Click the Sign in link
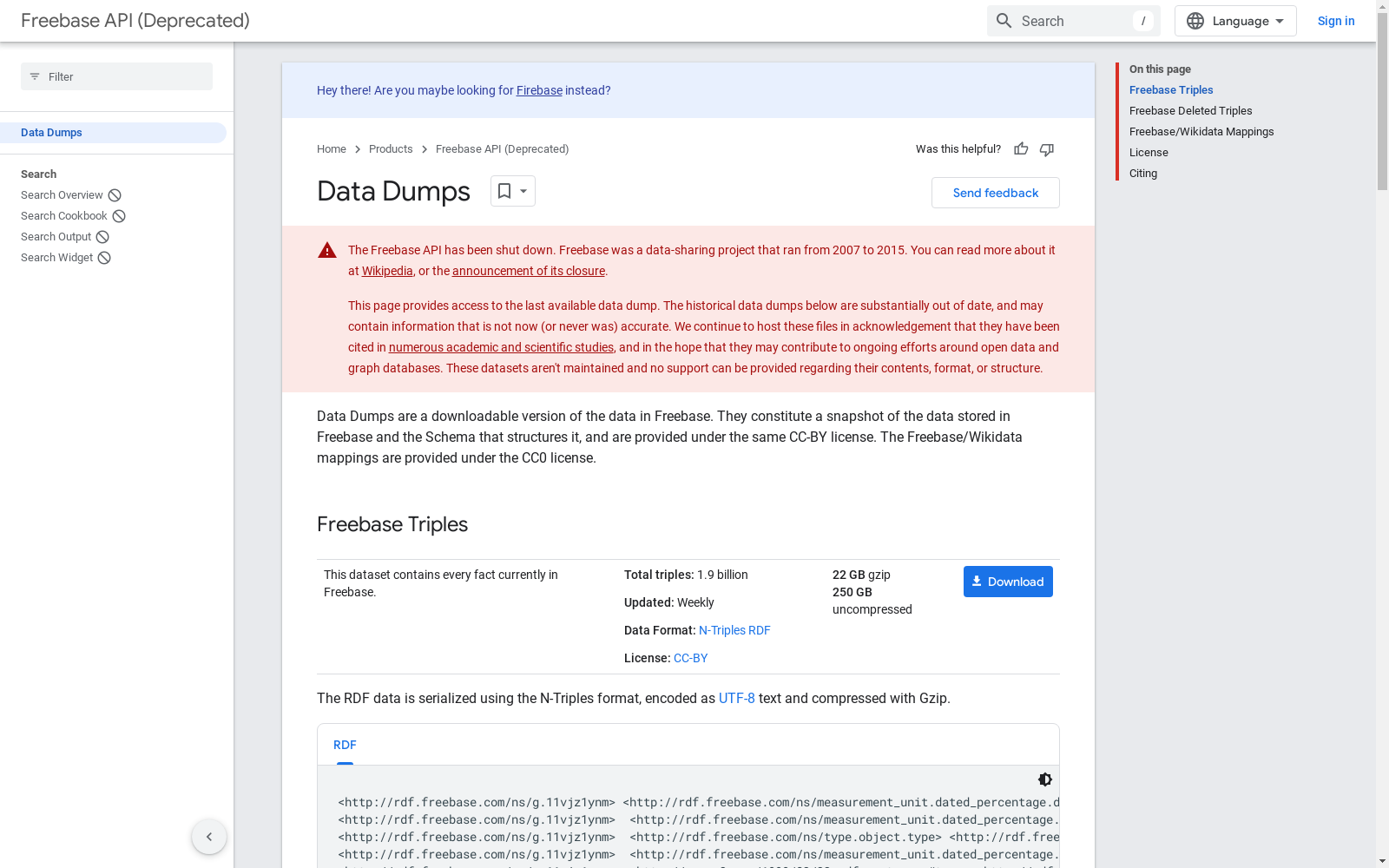 [x=1336, y=21]
